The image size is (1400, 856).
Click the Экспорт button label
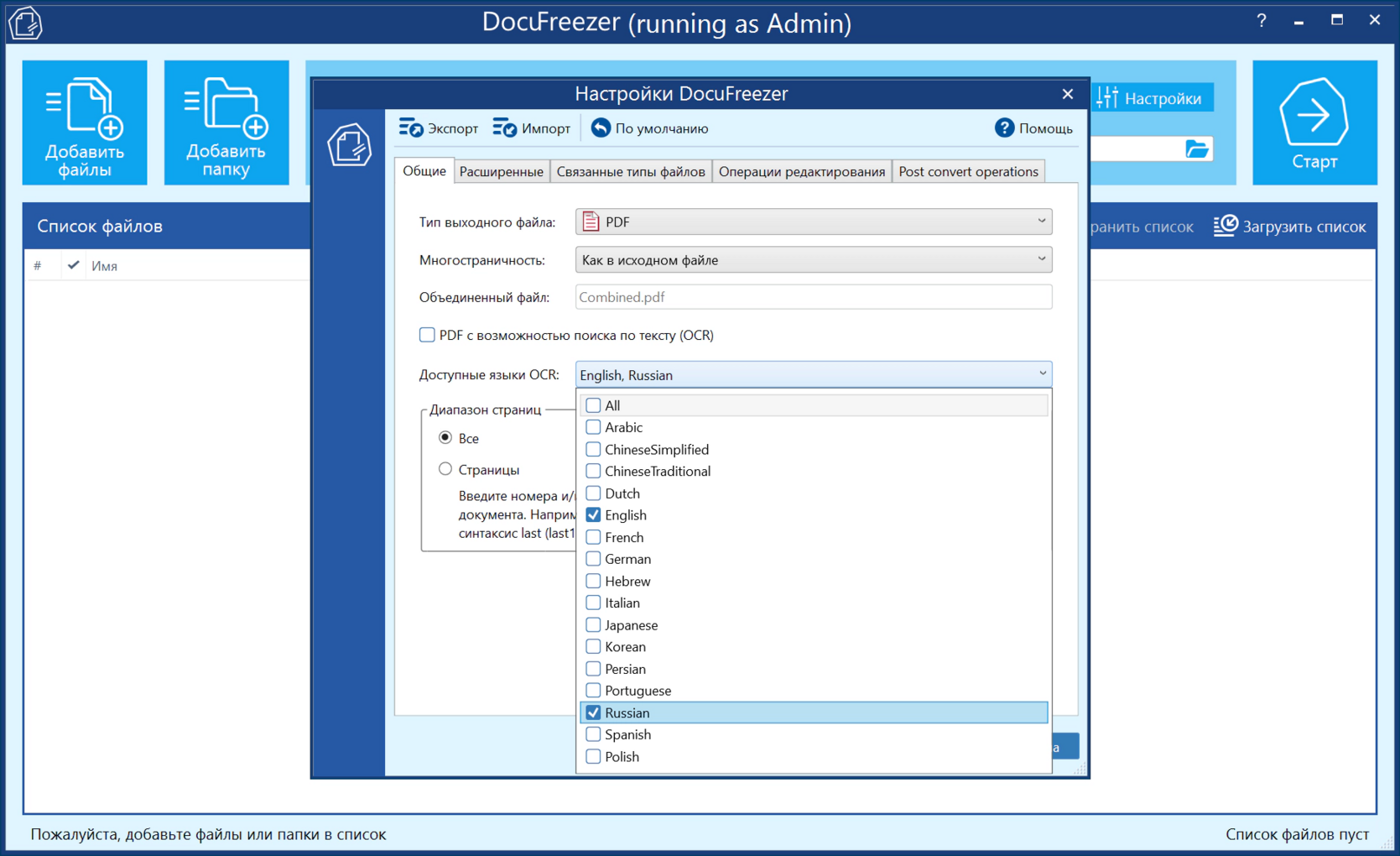pyautogui.click(x=453, y=128)
